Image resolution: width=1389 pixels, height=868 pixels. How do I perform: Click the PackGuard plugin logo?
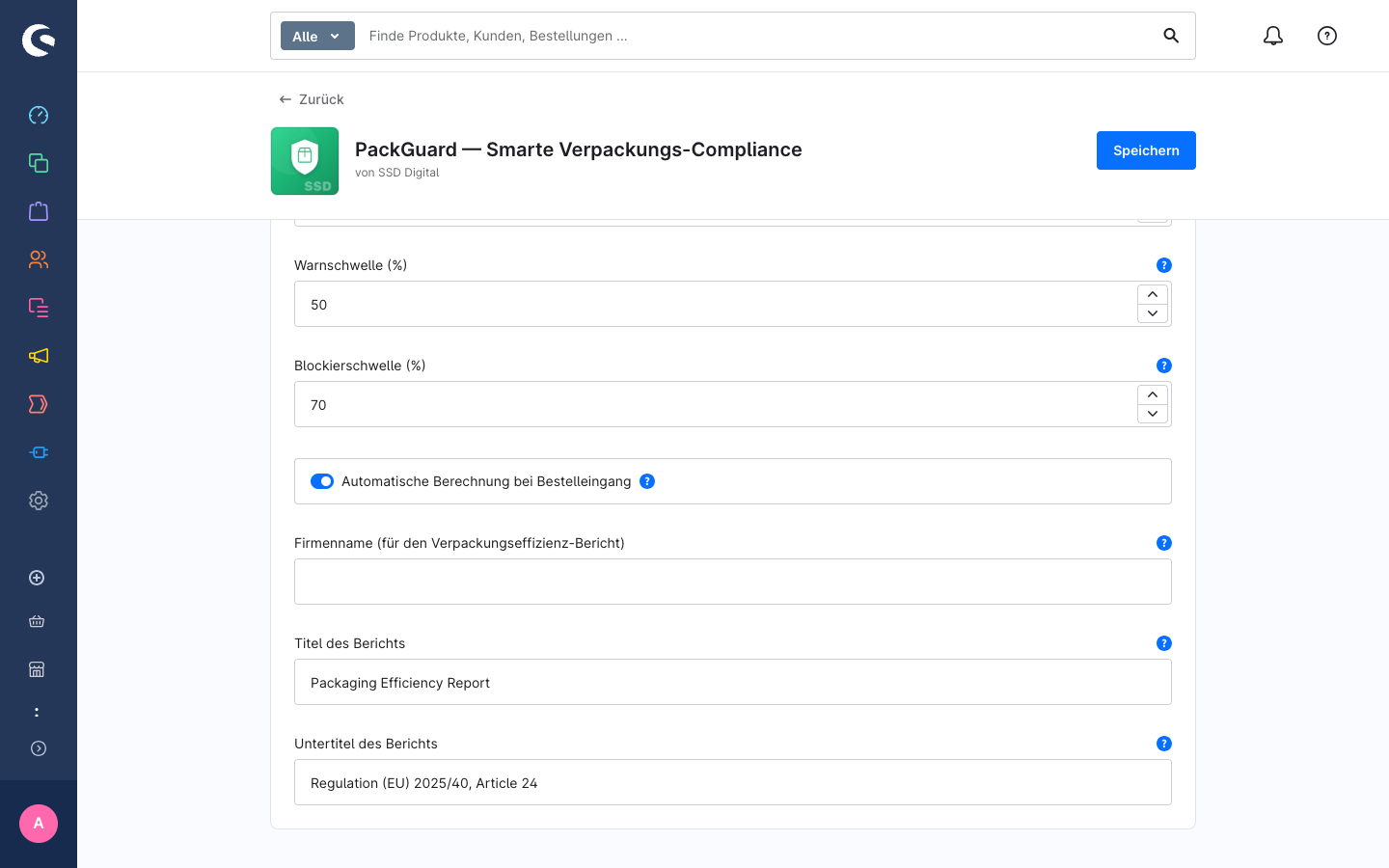[305, 161]
